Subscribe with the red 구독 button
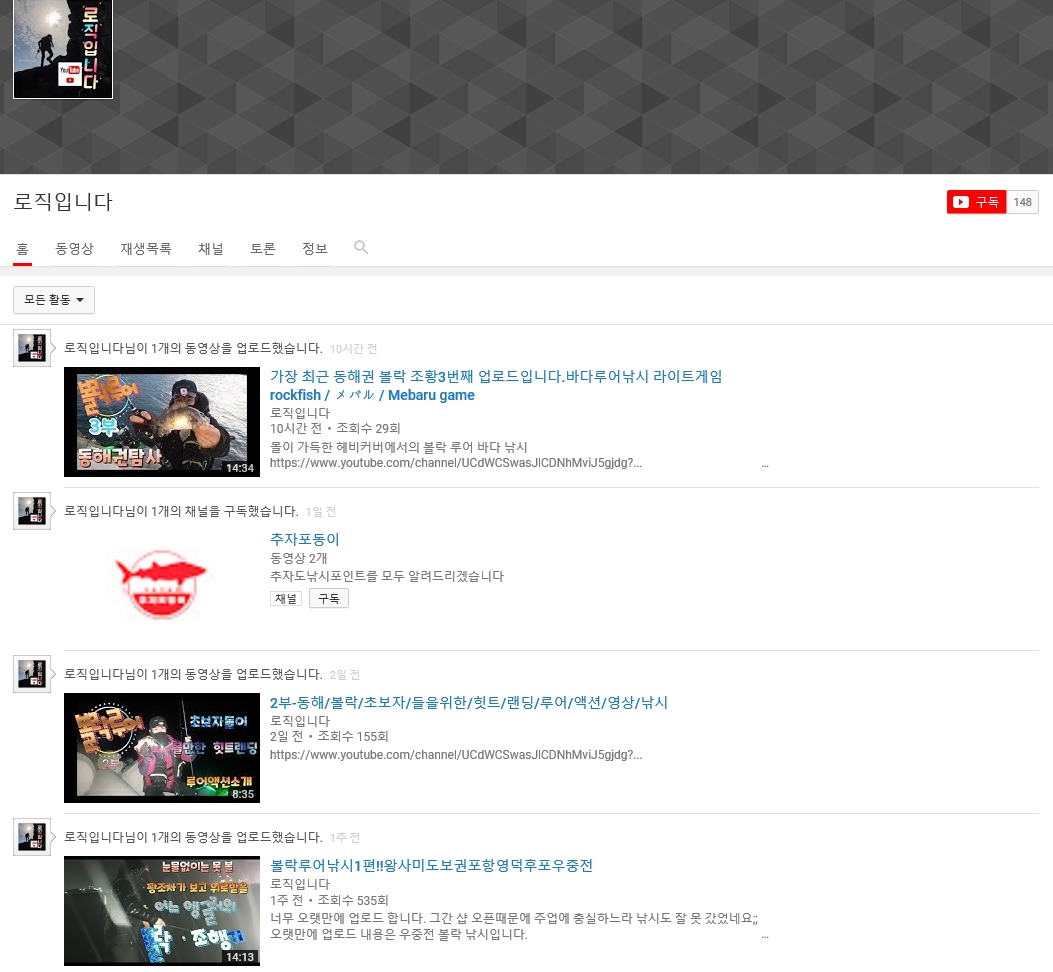This screenshot has width=1053, height=972. [x=976, y=202]
